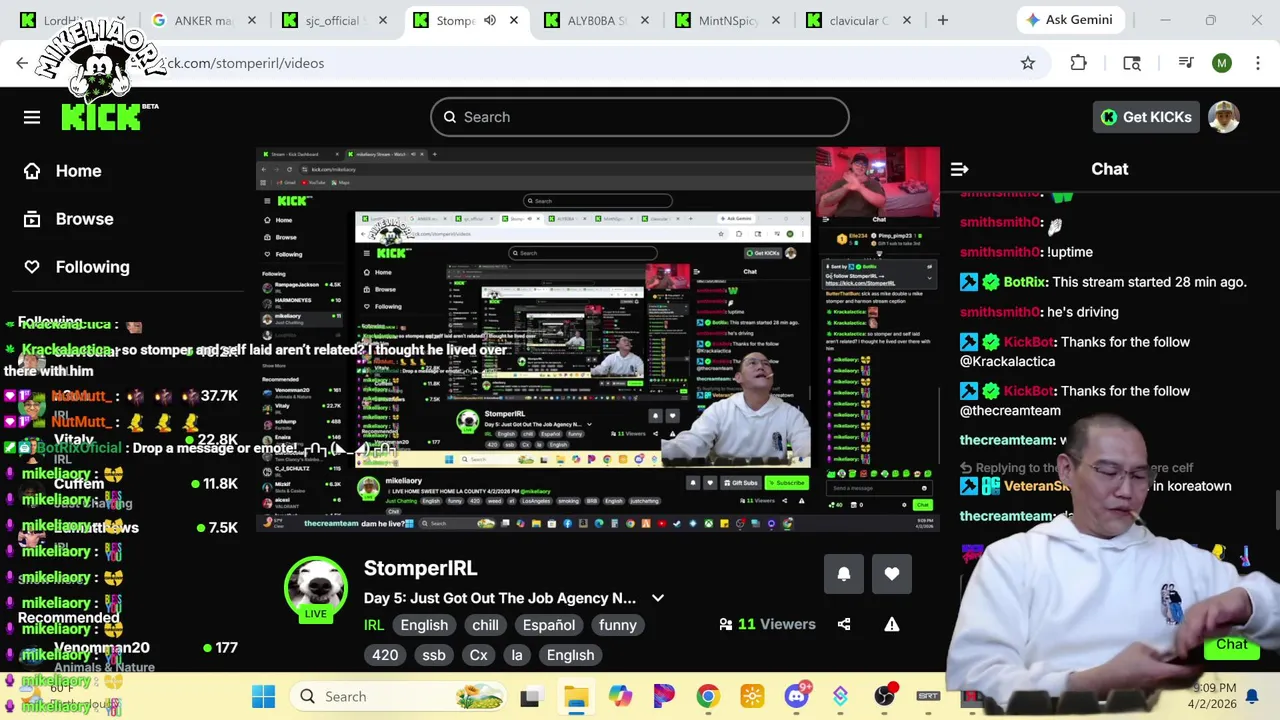Switch to the MintNSpicy browser tab

(727, 20)
